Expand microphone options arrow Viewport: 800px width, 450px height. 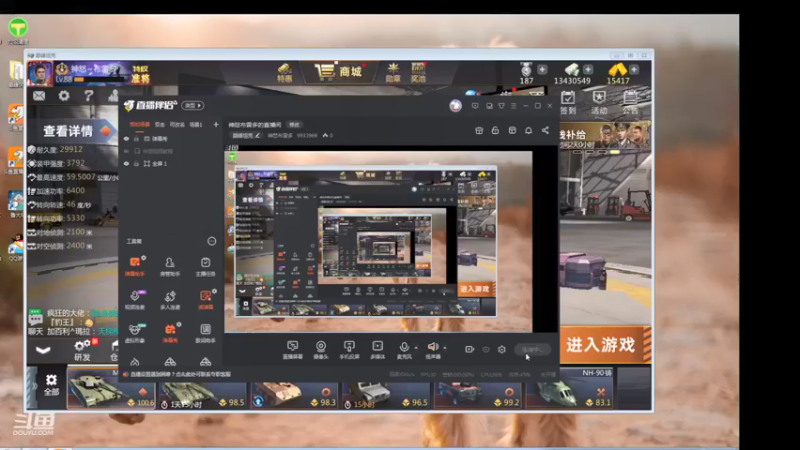[416, 348]
